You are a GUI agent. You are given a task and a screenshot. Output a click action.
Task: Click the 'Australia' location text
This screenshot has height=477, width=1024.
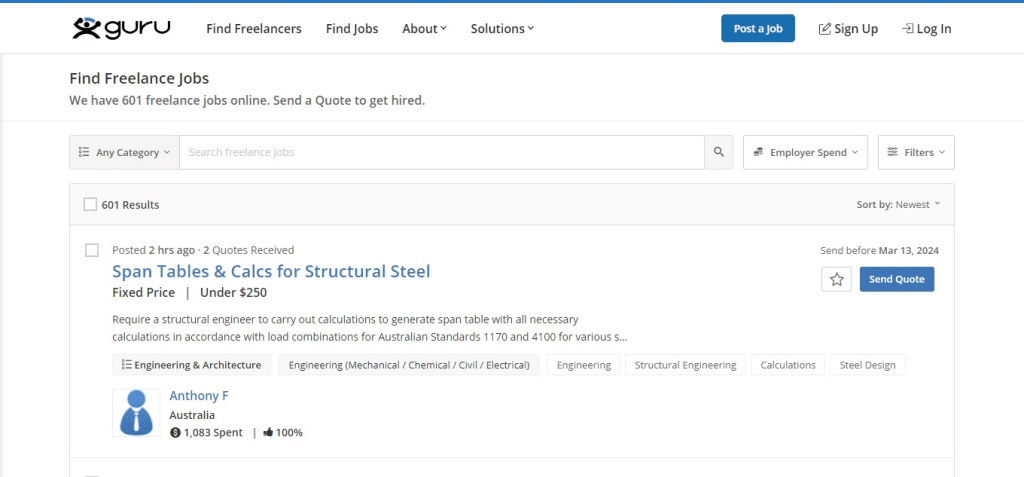(192, 415)
